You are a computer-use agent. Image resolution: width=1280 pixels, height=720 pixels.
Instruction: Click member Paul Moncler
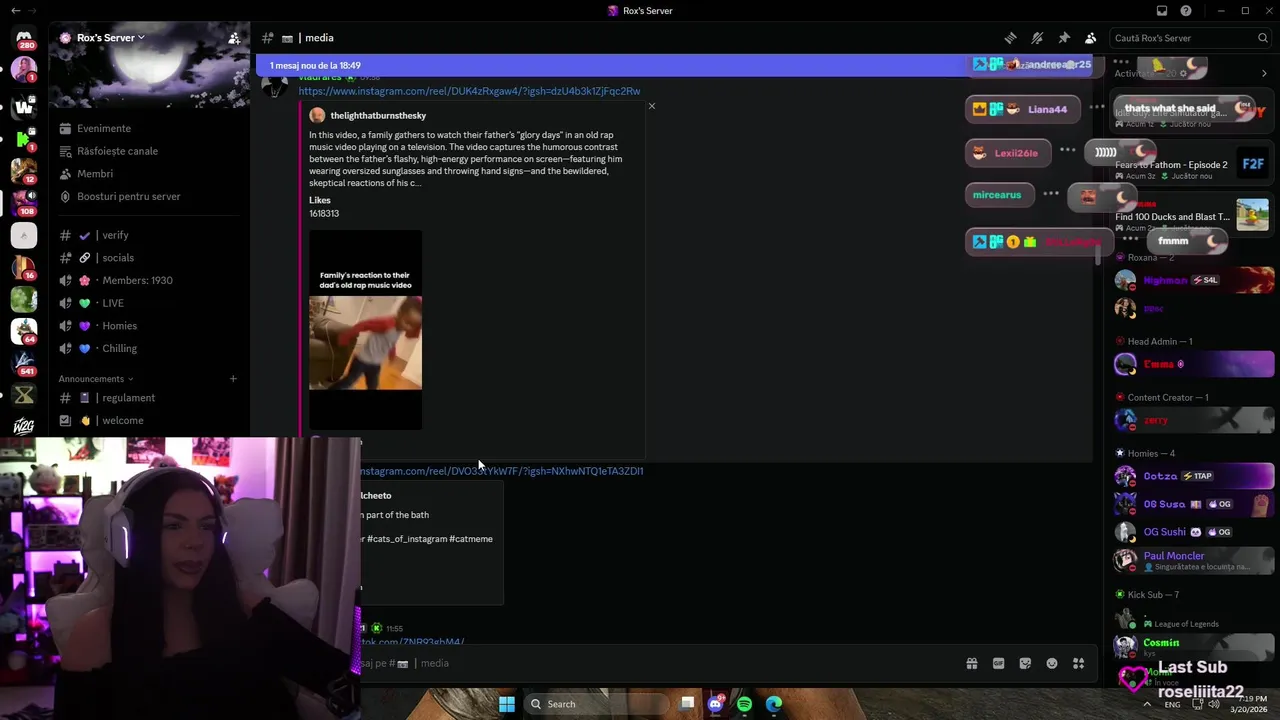[x=1193, y=560]
